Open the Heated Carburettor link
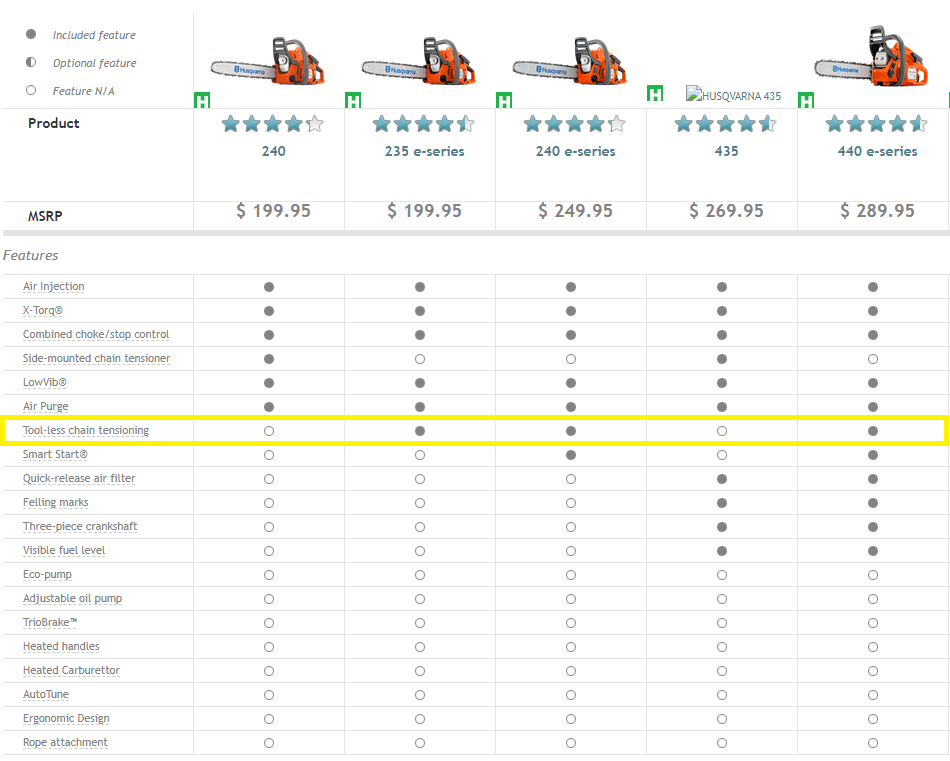This screenshot has height=761, width=950. tap(71, 670)
